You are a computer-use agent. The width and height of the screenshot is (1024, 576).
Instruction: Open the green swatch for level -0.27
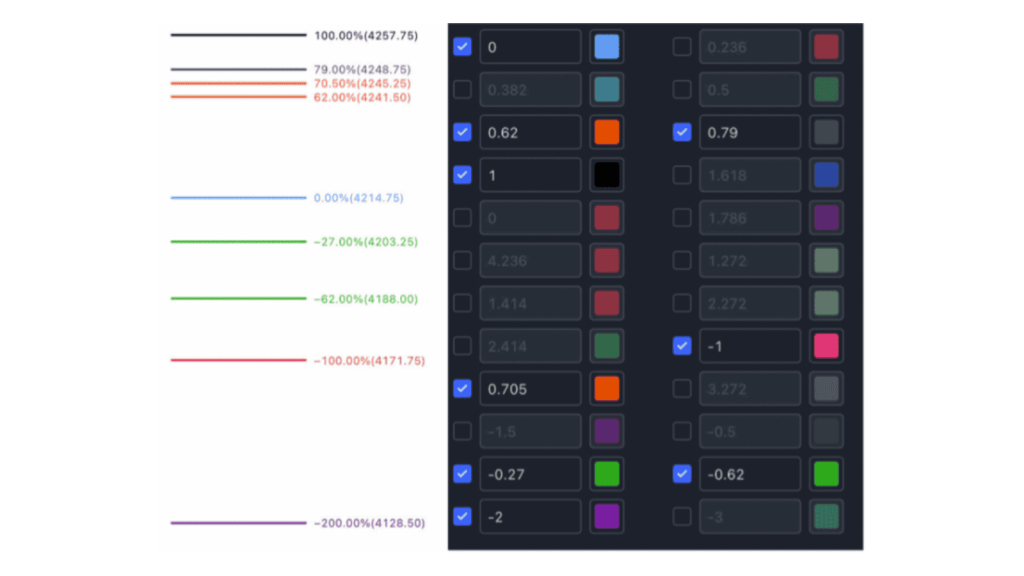coord(607,473)
